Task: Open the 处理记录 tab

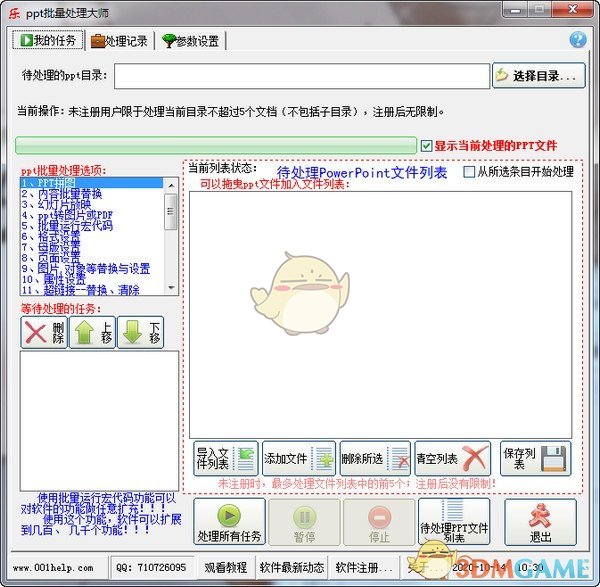Action: (x=119, y=41)
